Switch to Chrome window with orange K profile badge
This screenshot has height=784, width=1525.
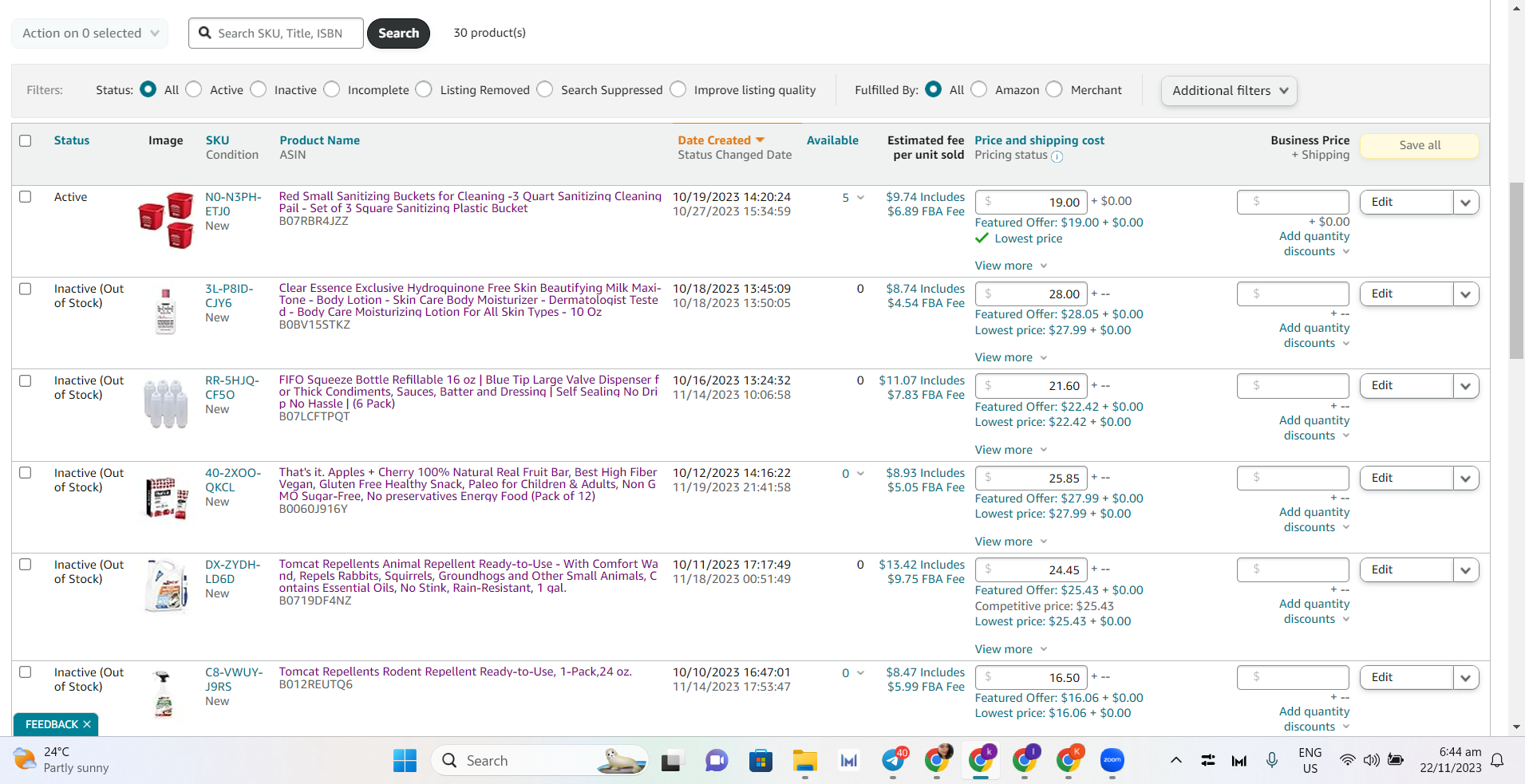click(1069, 760)
